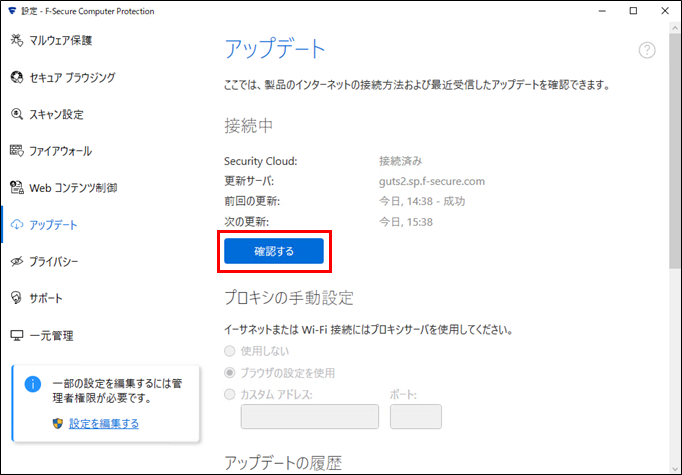
Task: Switch to ファイアウォール settings
Action: coord(60,151)
